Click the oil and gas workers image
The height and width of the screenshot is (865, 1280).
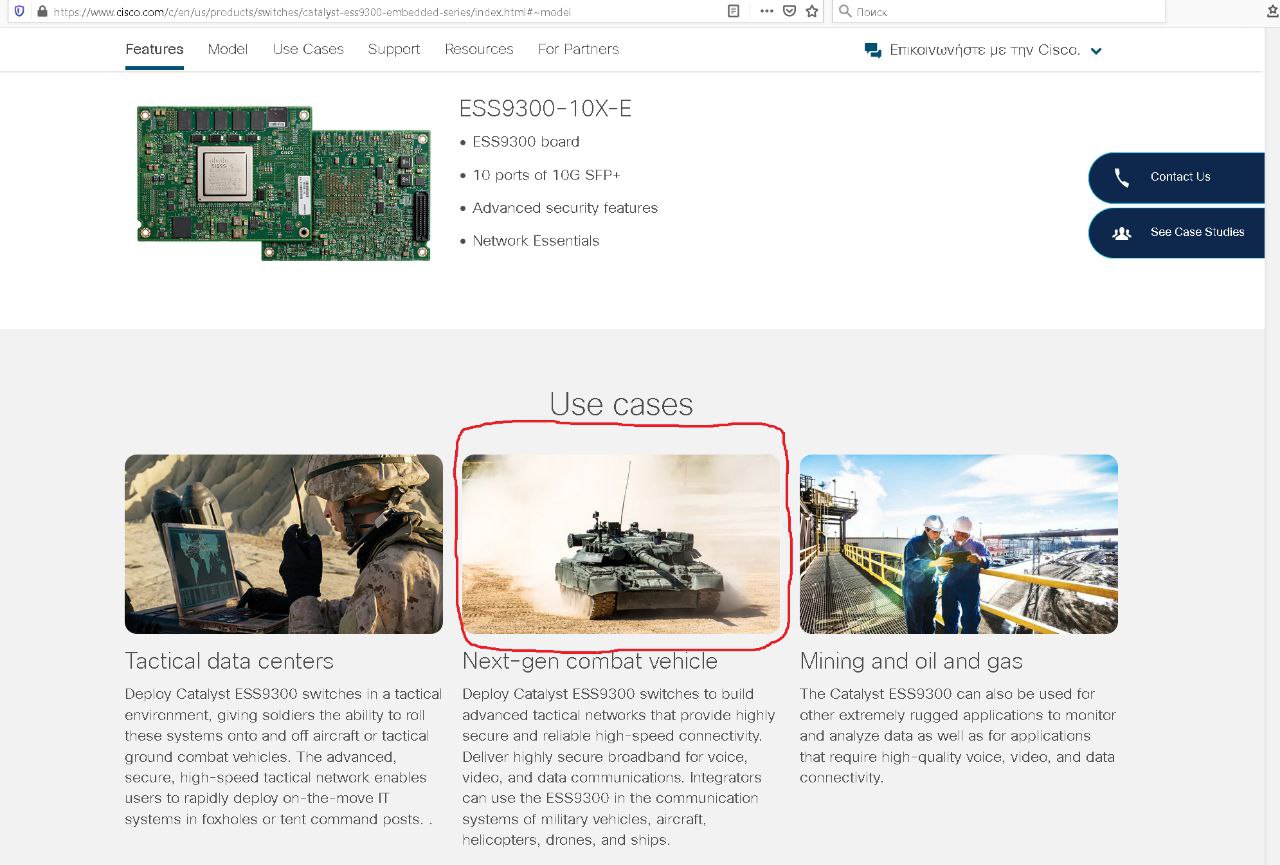(x=959, y=544)
